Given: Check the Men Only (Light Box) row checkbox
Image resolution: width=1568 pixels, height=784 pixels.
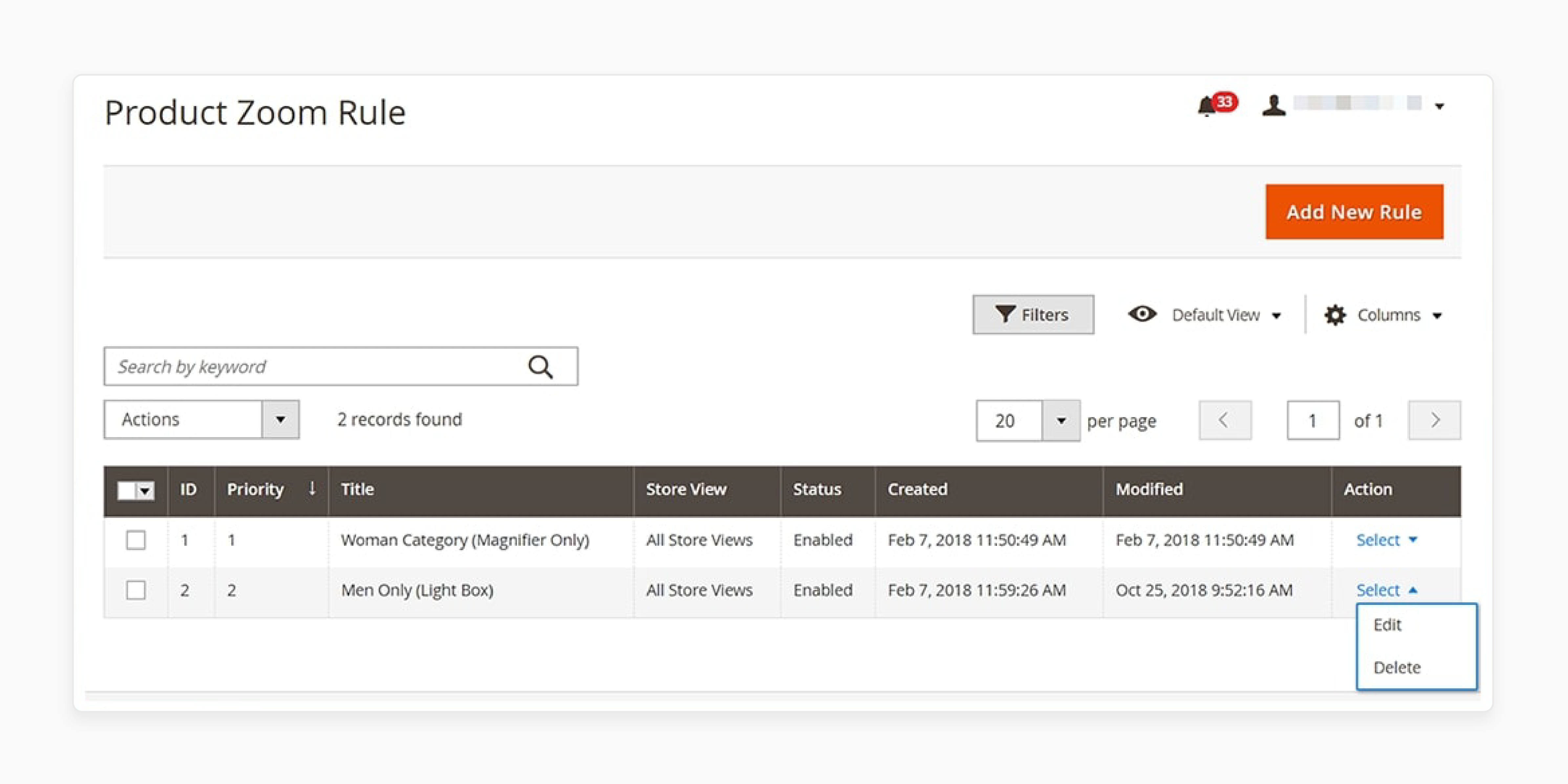Looking at the screenshot, I should 136,590.
